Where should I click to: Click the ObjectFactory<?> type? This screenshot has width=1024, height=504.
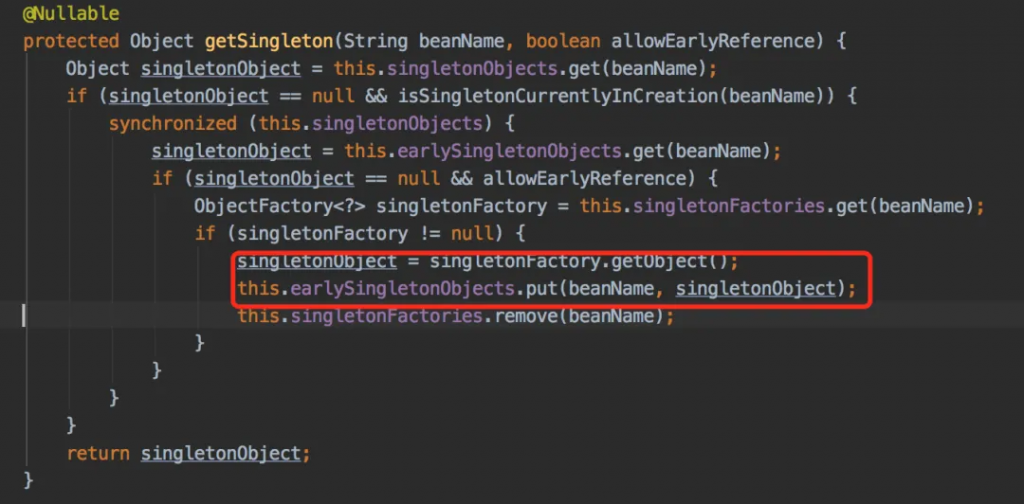280,206
